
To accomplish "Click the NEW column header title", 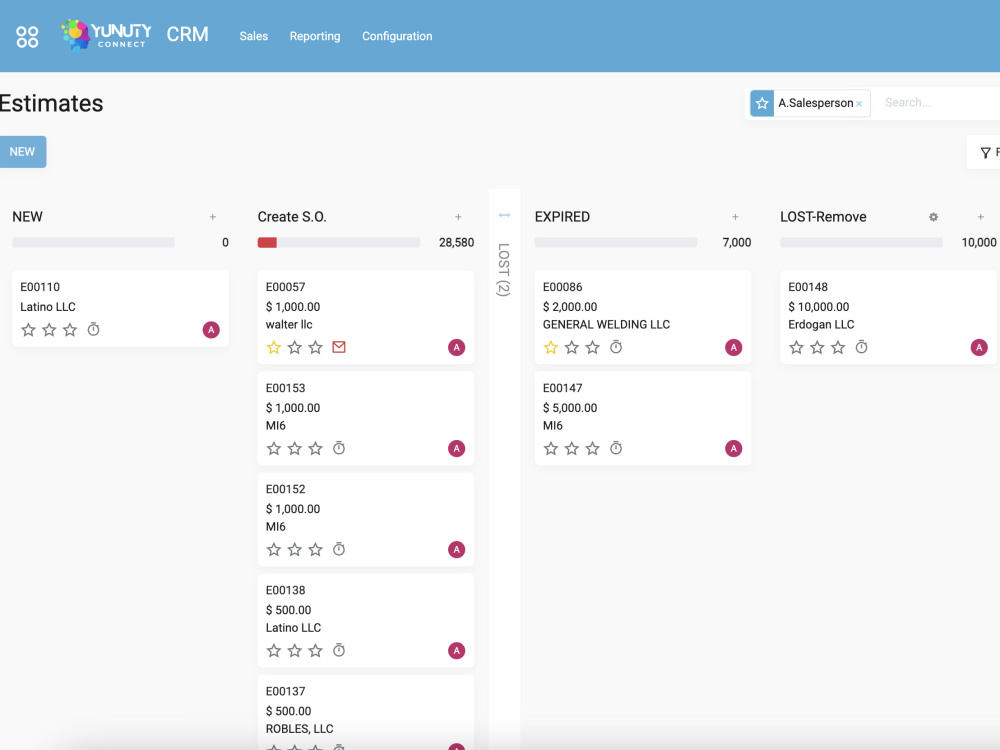I will tap(27, 217).
